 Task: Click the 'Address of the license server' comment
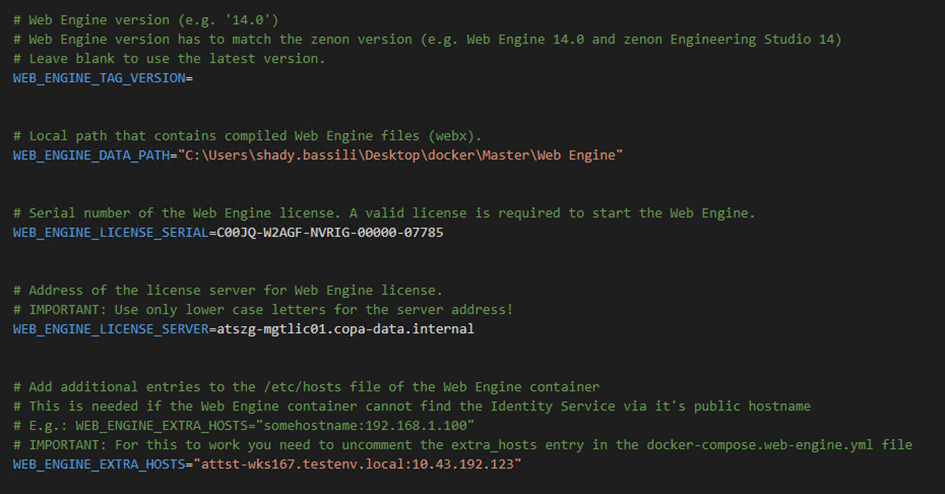[x=228, y=290]
